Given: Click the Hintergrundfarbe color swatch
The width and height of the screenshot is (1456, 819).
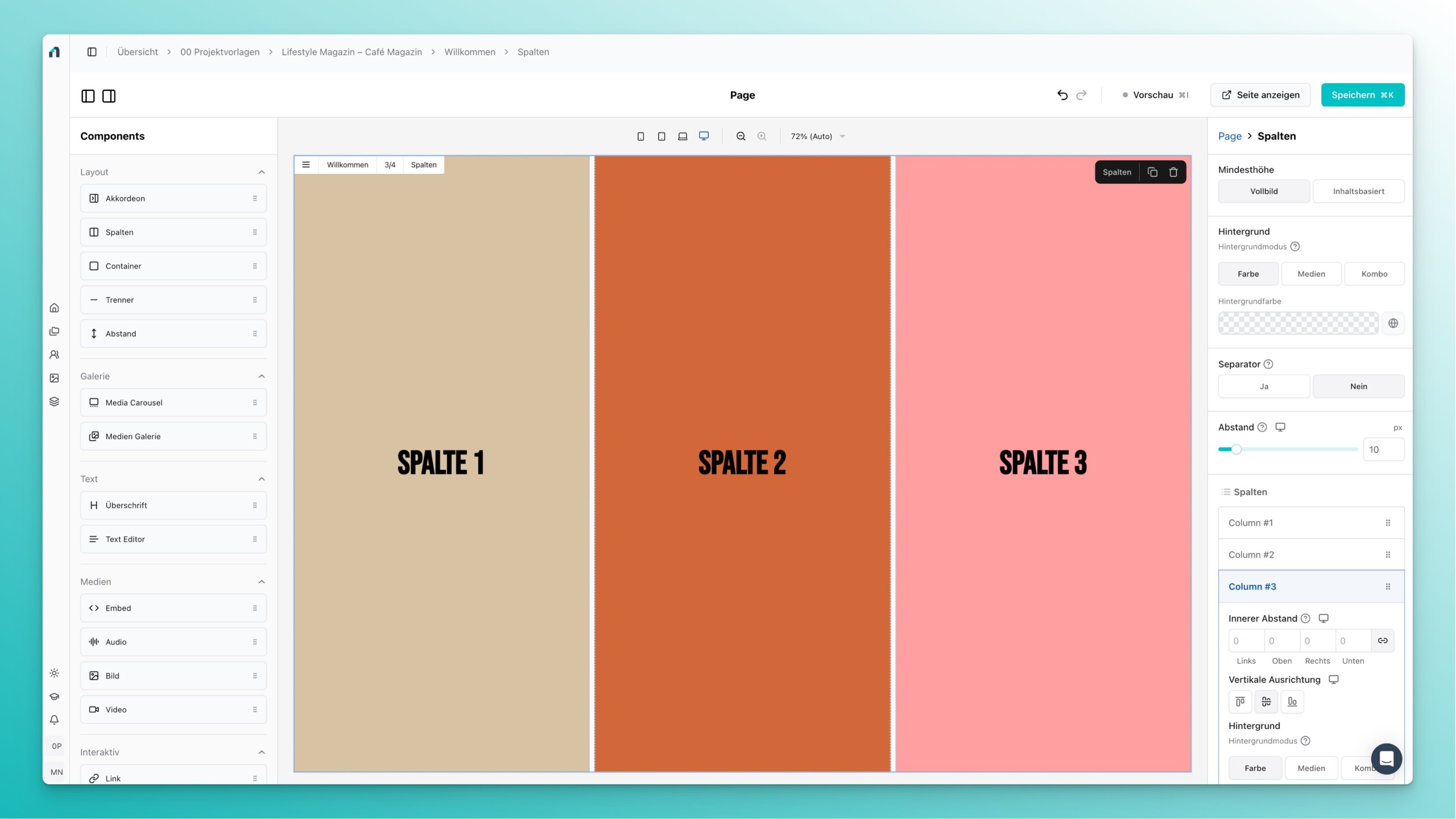Looking at the screenshot, I should 1298,324.
